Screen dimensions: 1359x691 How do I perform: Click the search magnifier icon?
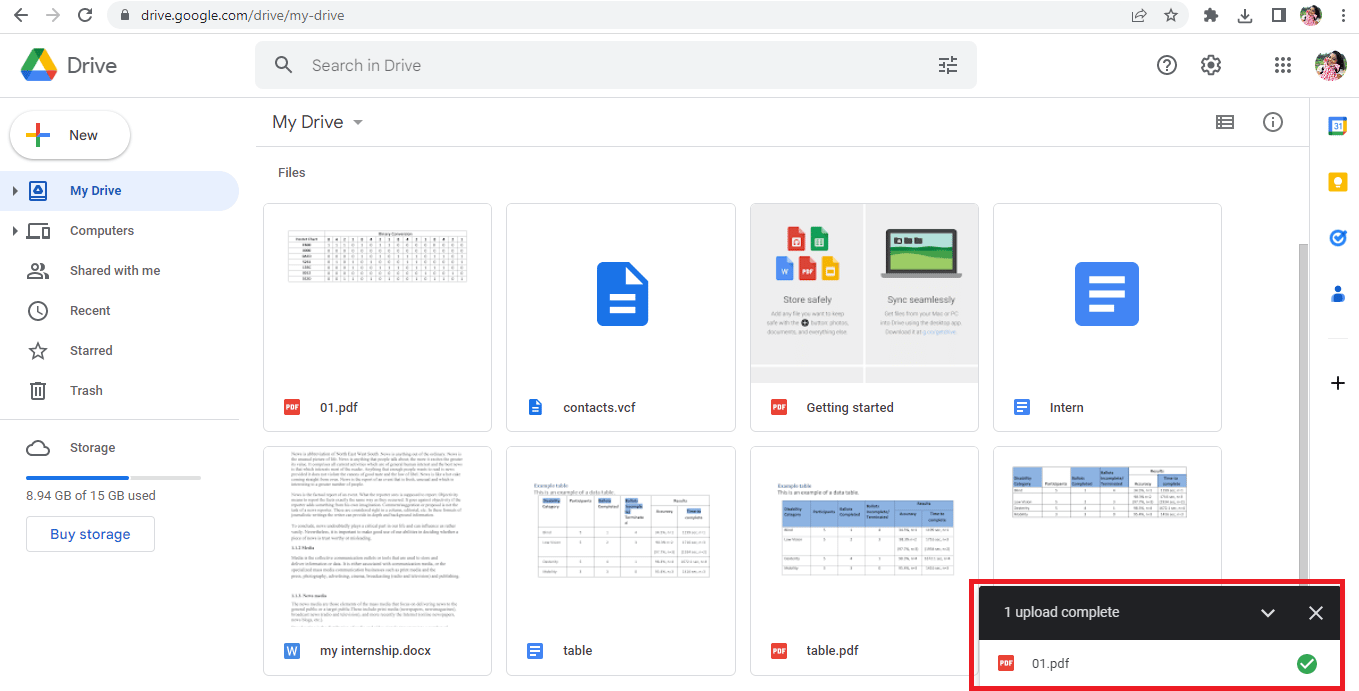[284, 65]
